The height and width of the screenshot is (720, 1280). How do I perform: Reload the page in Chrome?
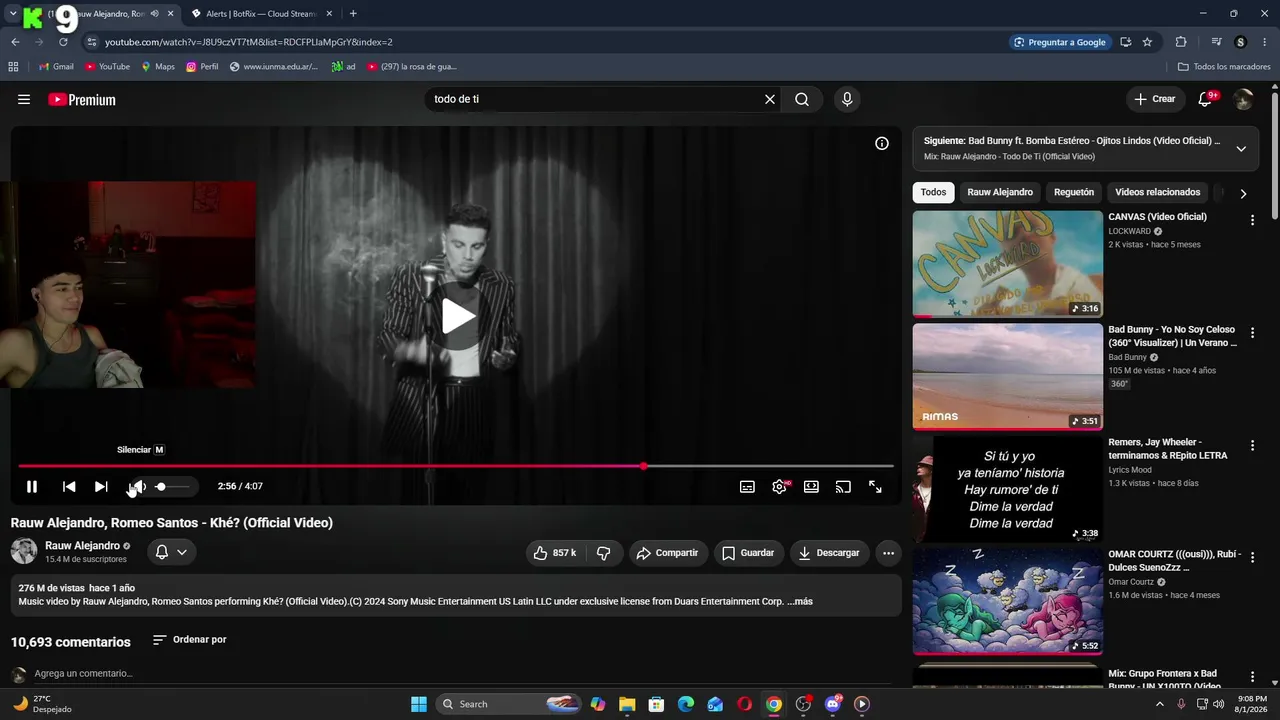click(x=63, y=42)
